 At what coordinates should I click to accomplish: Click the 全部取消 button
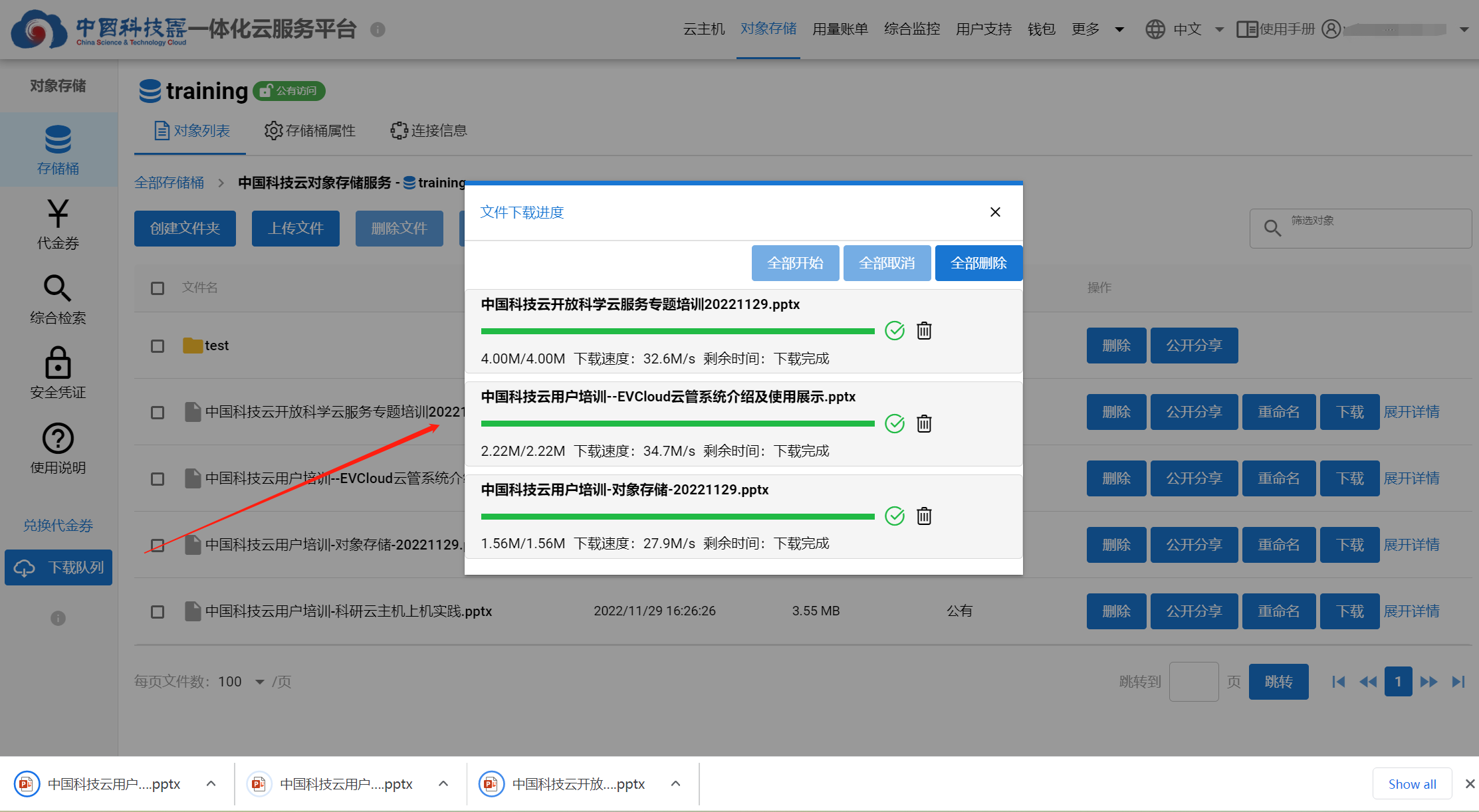coord(887,263)
